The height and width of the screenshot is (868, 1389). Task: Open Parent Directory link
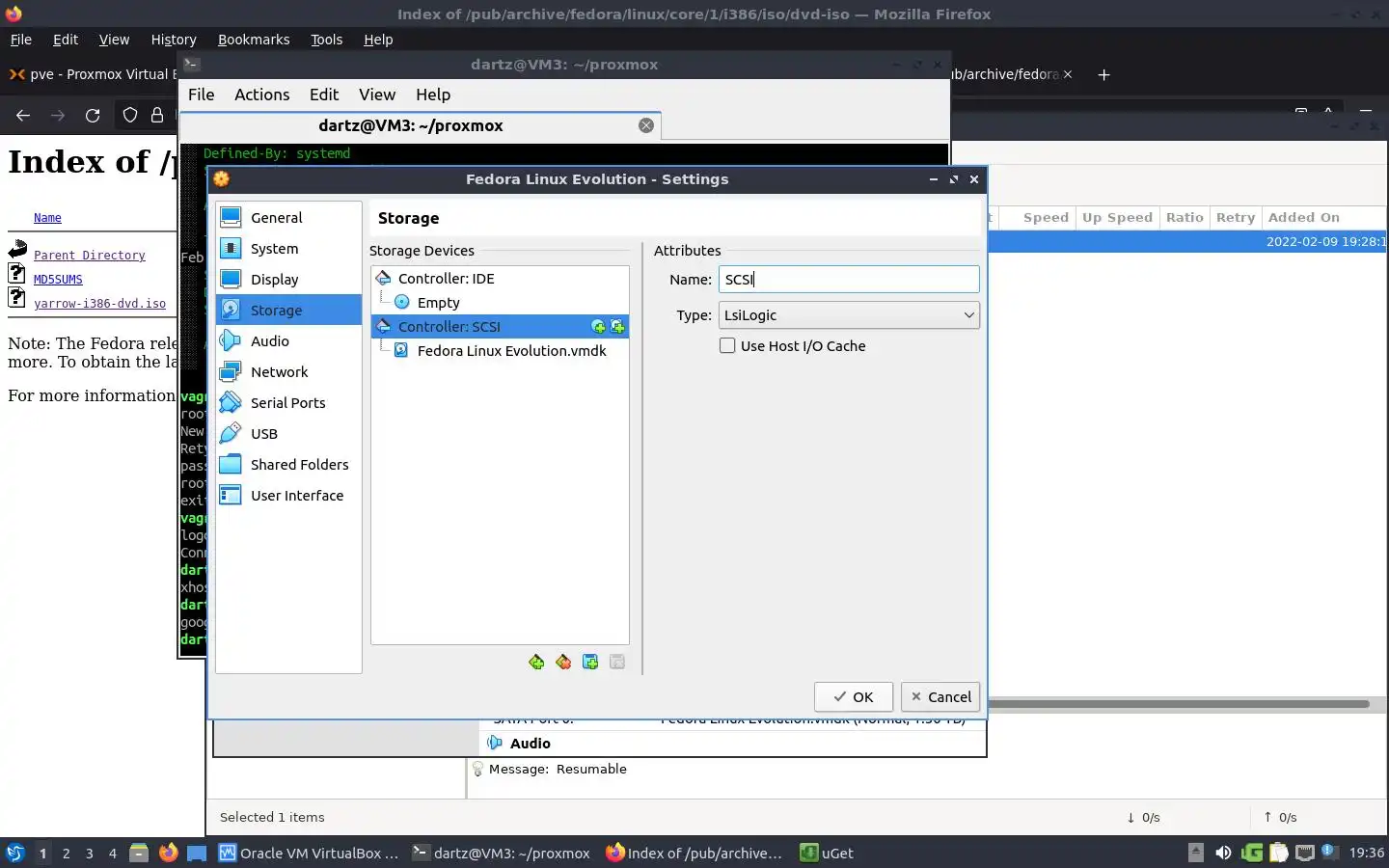coord(90,256)
